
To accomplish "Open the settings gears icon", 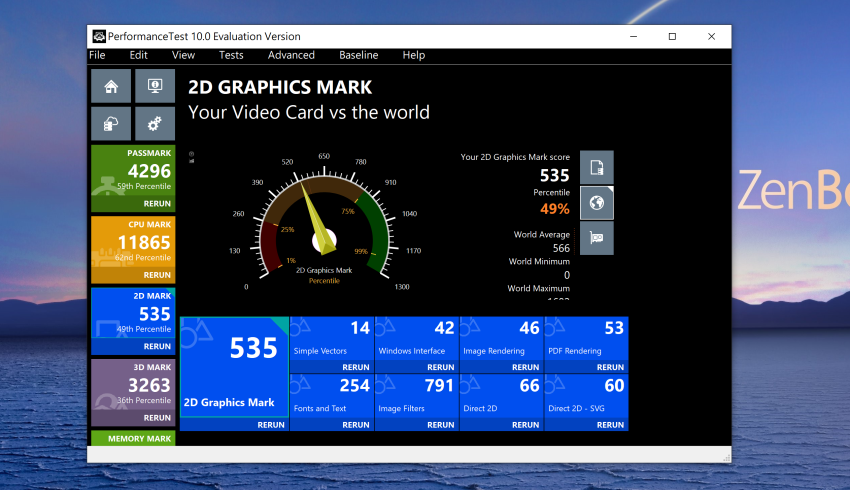I will coord(155,124).
